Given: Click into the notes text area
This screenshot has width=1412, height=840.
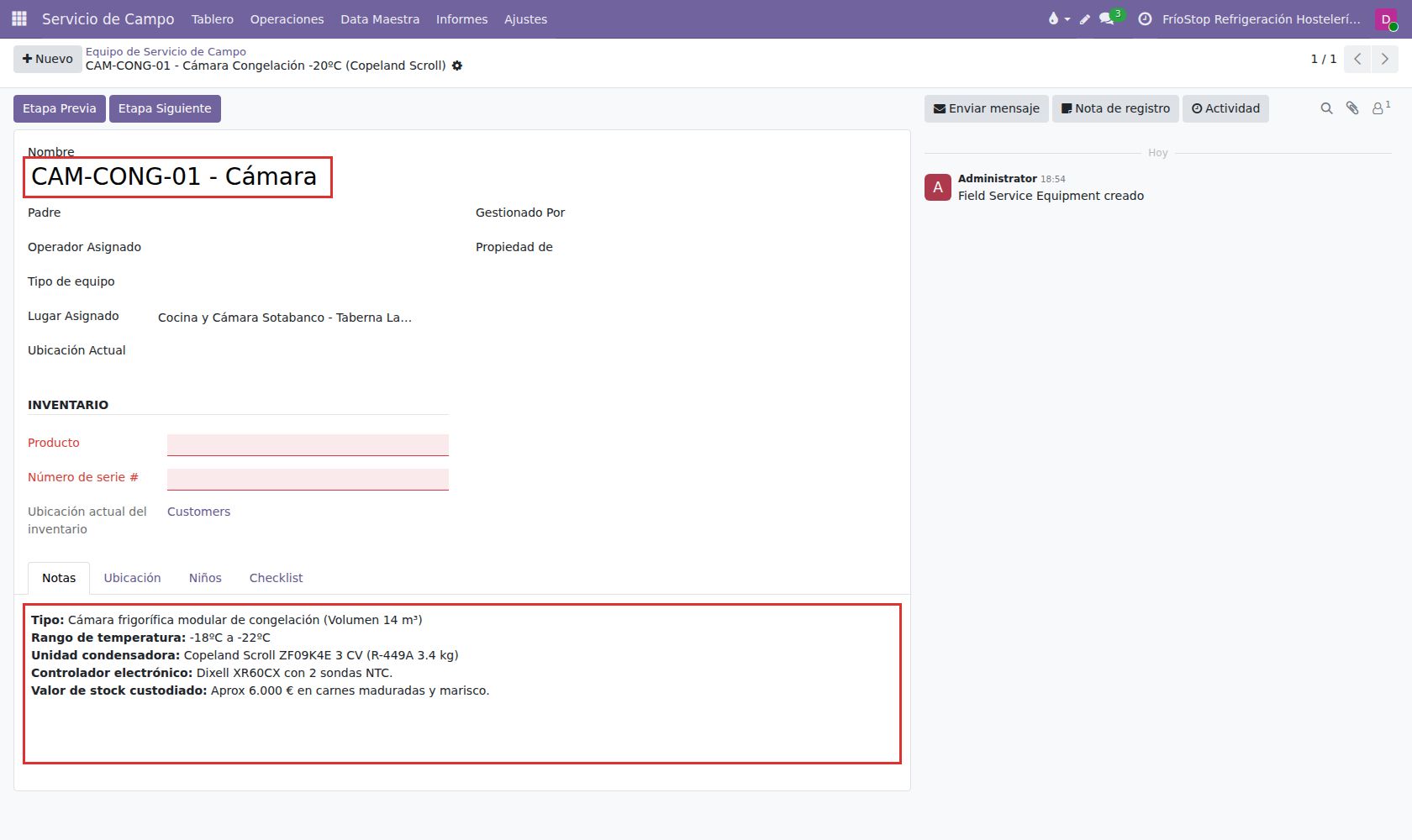Looking at the screenshot, I should [462, 684].
